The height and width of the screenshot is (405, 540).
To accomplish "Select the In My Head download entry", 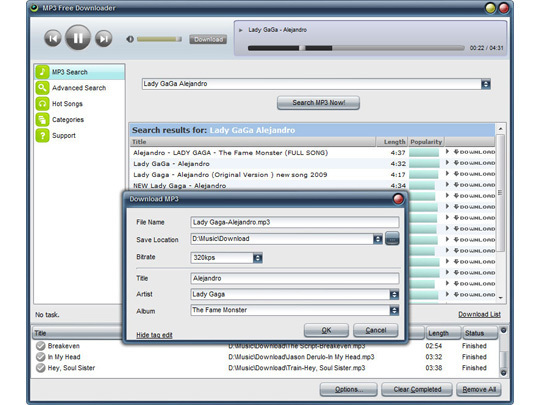I will [266, 357].
